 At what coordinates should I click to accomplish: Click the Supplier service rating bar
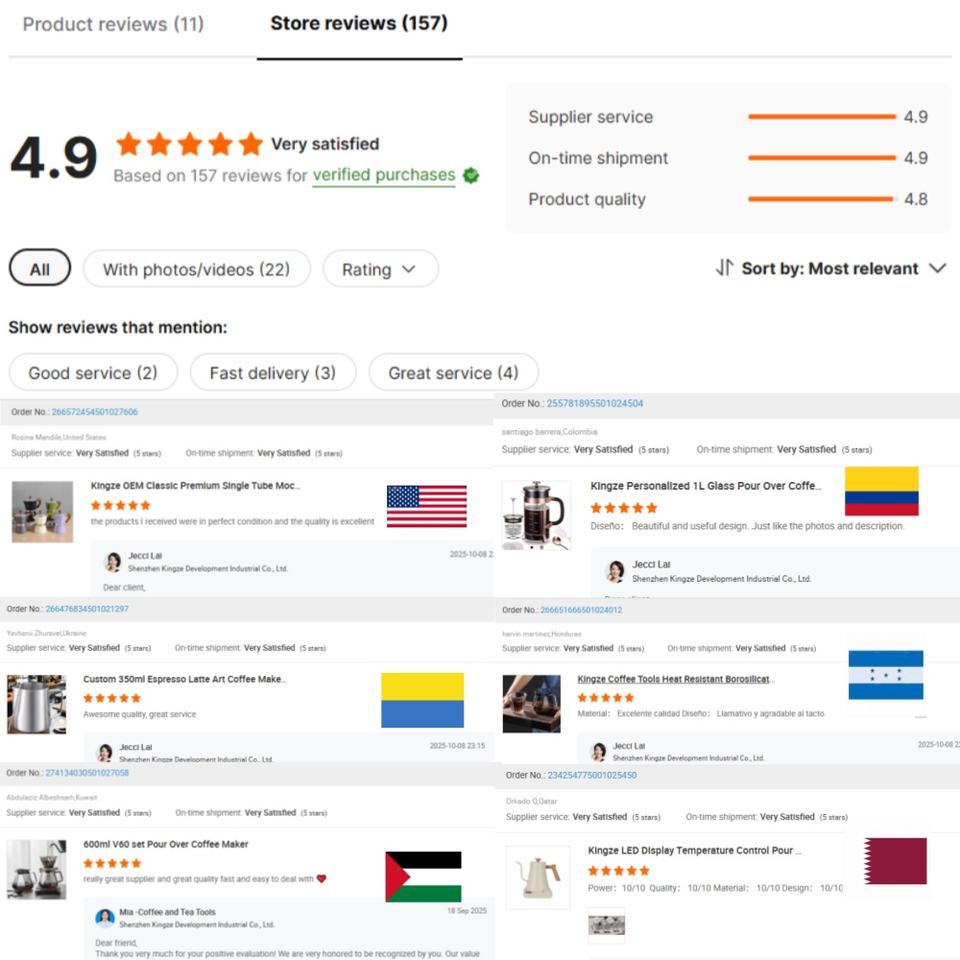[822, 117]
